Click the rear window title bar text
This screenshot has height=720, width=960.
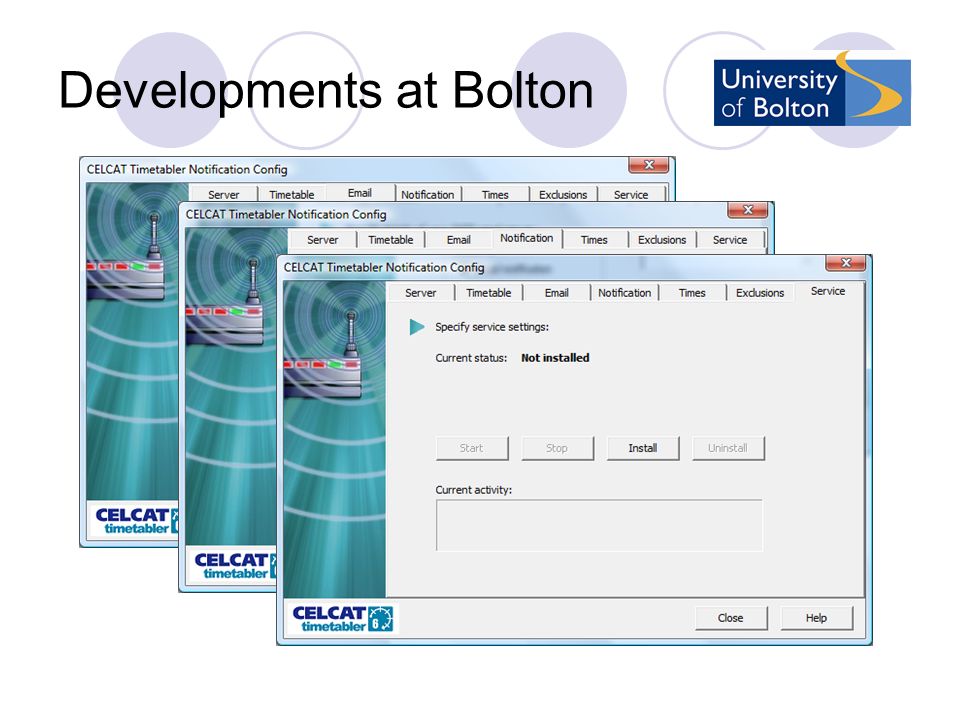pyautogui.click(x=187, y=170)
